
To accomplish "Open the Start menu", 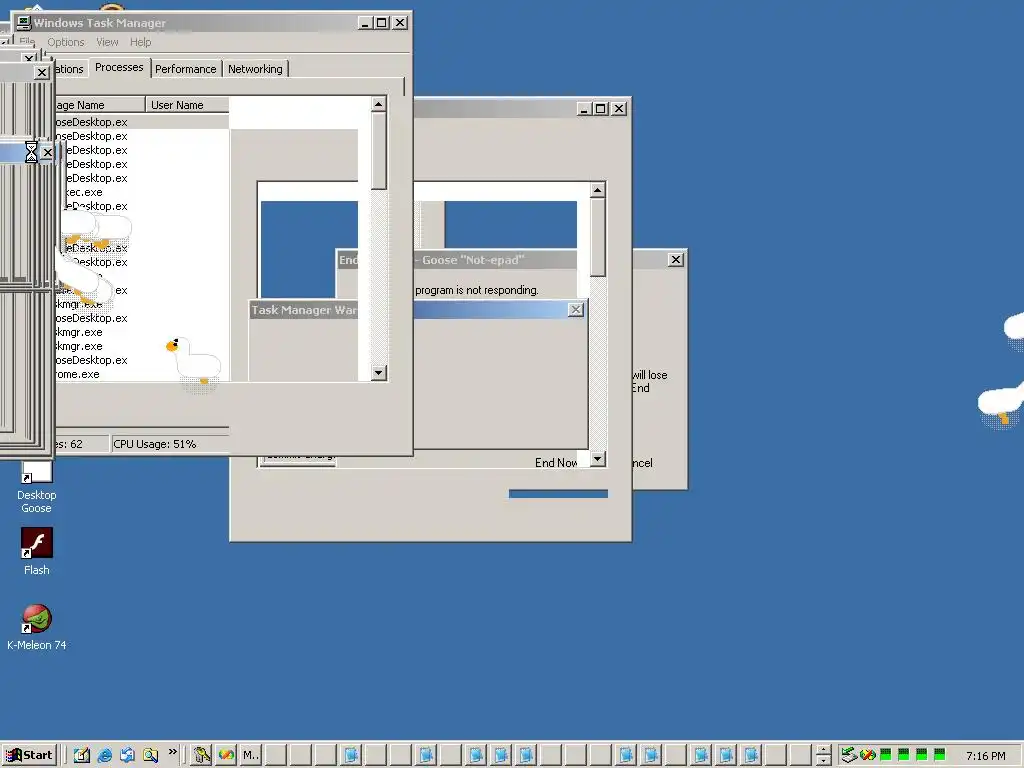I will pyautogui.click(x=29, y=755).
